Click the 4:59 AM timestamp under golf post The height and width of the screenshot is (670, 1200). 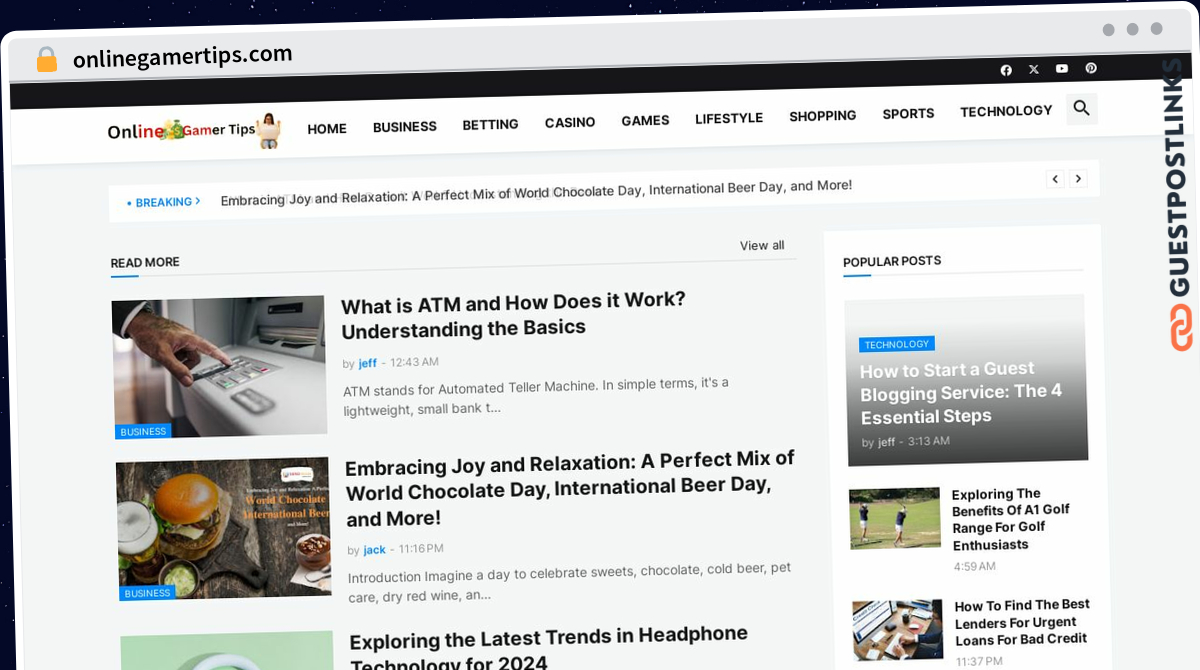975,566
